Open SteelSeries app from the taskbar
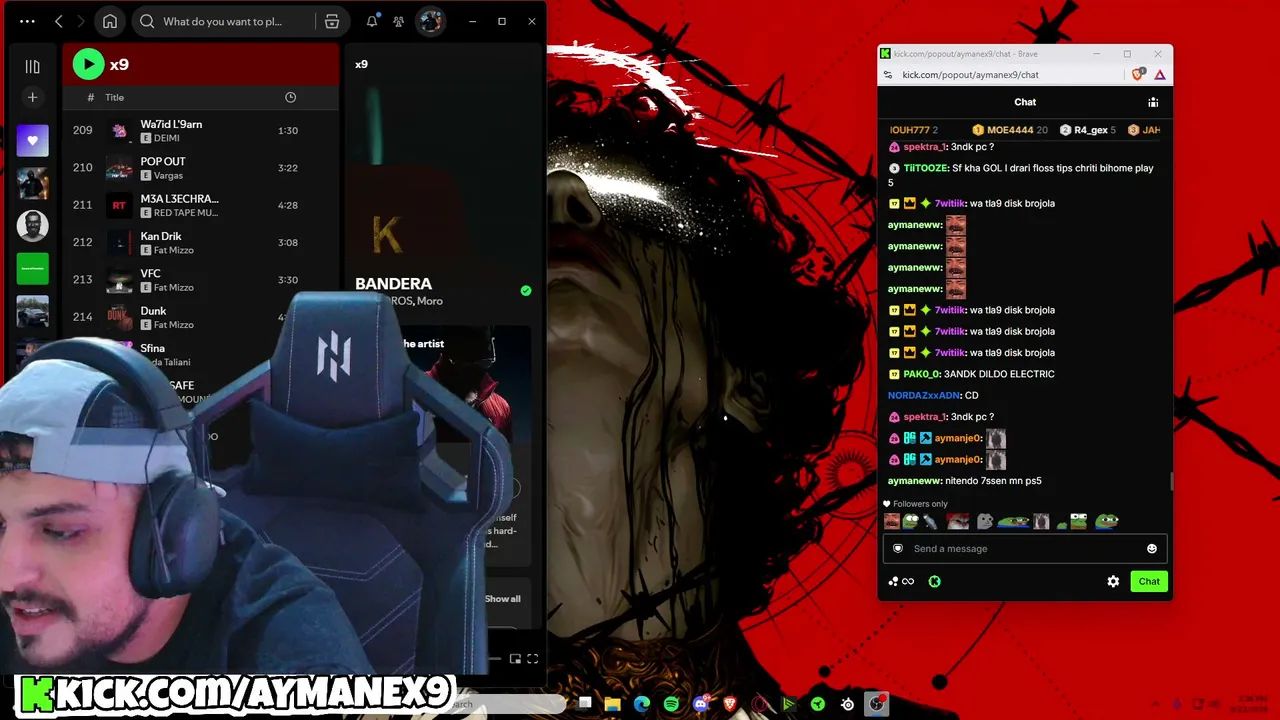Viewport: 1280px width, 720px height. click(x=848, y=704)
